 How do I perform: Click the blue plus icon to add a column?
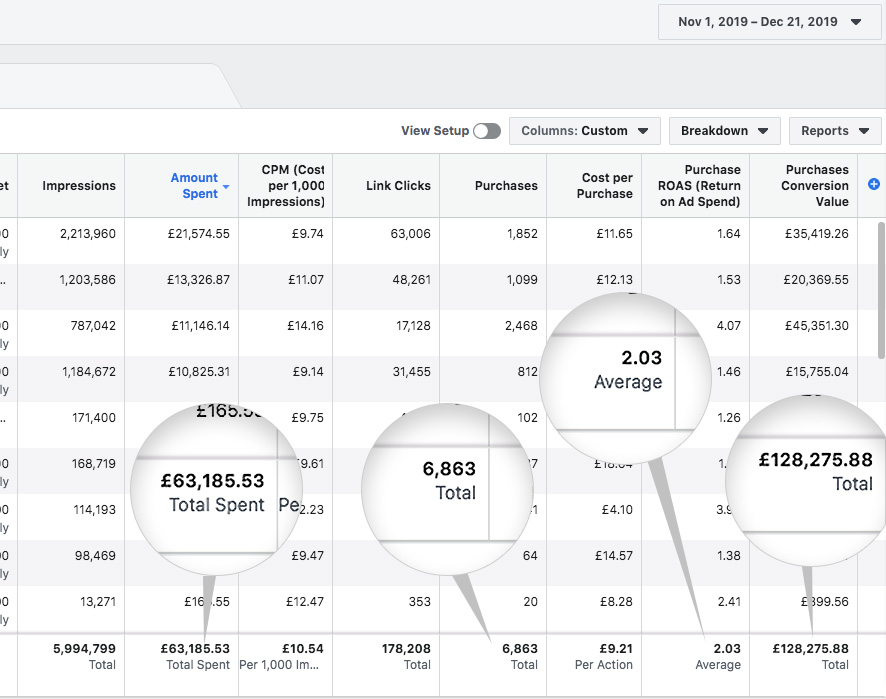point(872,183)
